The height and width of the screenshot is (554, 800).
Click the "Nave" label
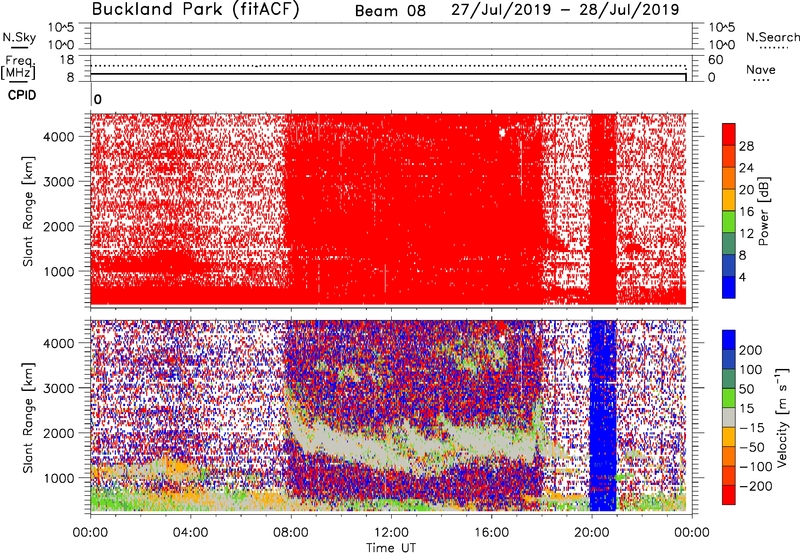click(761, 69)
